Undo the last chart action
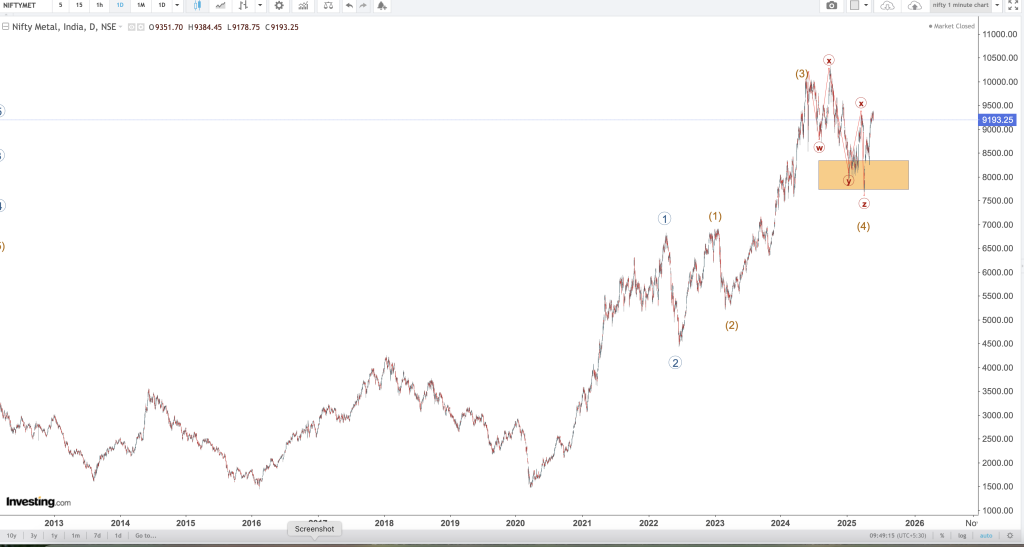Screen dimensions: 1024x547 349,5
